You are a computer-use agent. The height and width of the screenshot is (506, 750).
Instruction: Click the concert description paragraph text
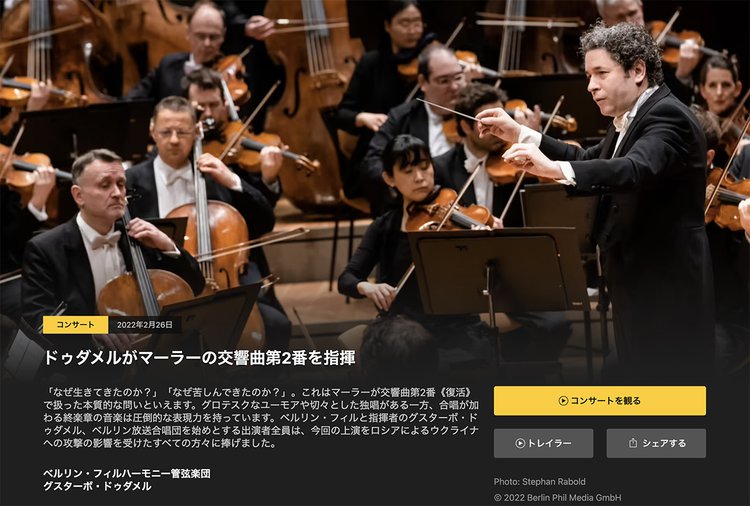(x=261, y=418)
